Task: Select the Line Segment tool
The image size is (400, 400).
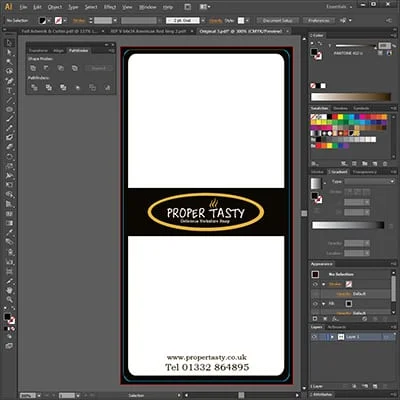Action: [x=9, y=100]
